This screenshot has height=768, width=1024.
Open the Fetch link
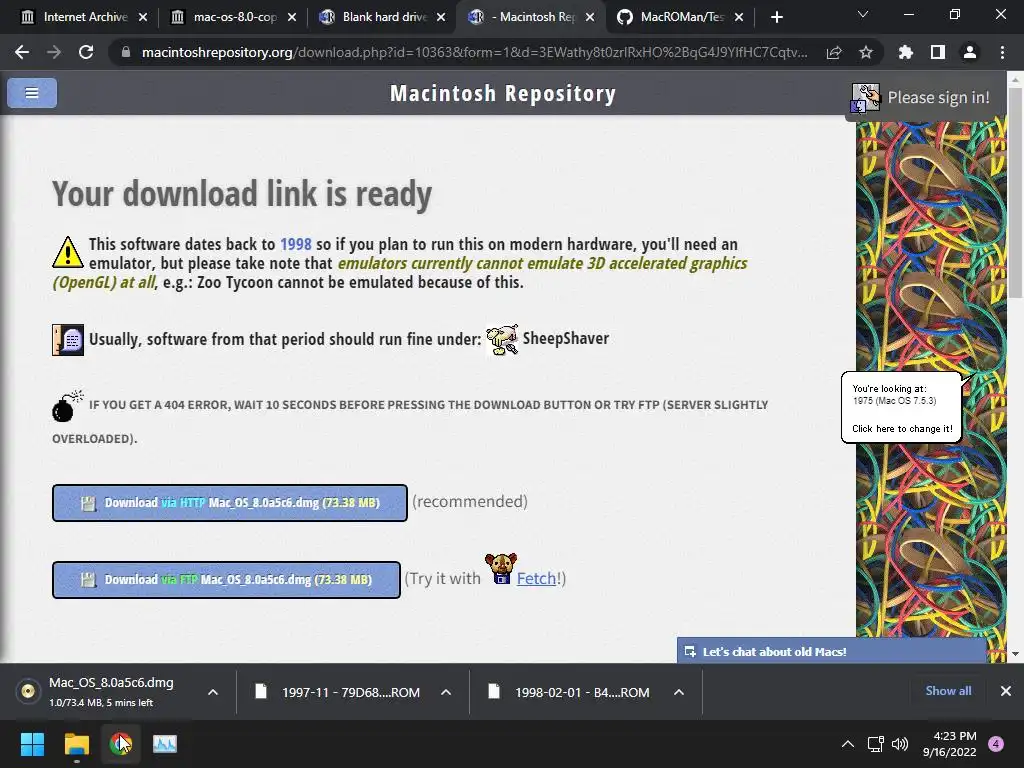[x=536, y=579]
